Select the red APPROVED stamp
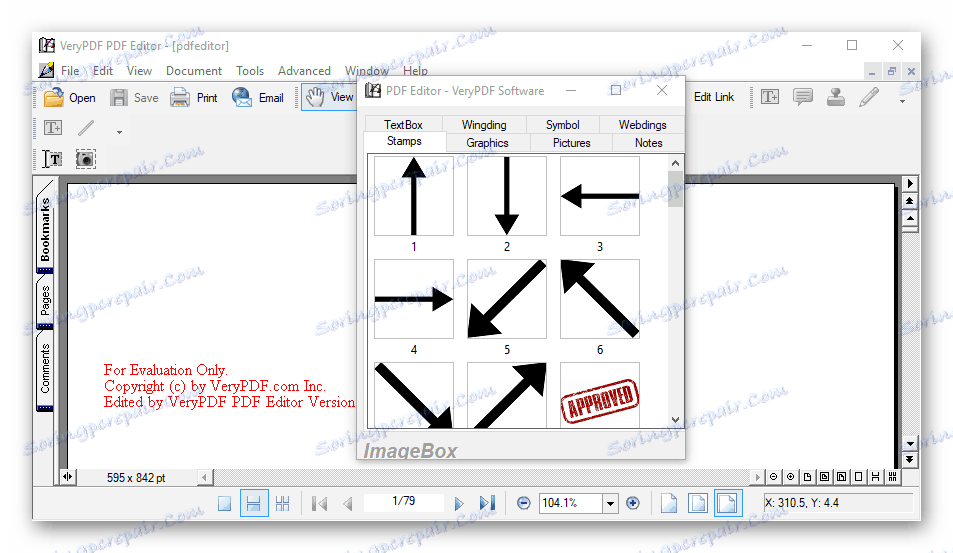 point(600,396)
